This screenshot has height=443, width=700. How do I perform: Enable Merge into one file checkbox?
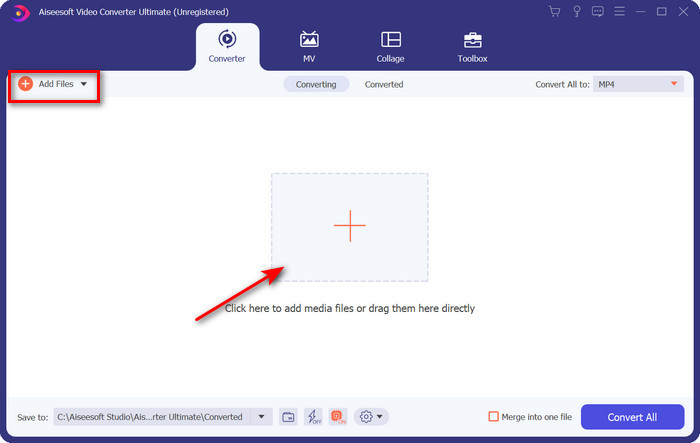(x=493, y=417)
